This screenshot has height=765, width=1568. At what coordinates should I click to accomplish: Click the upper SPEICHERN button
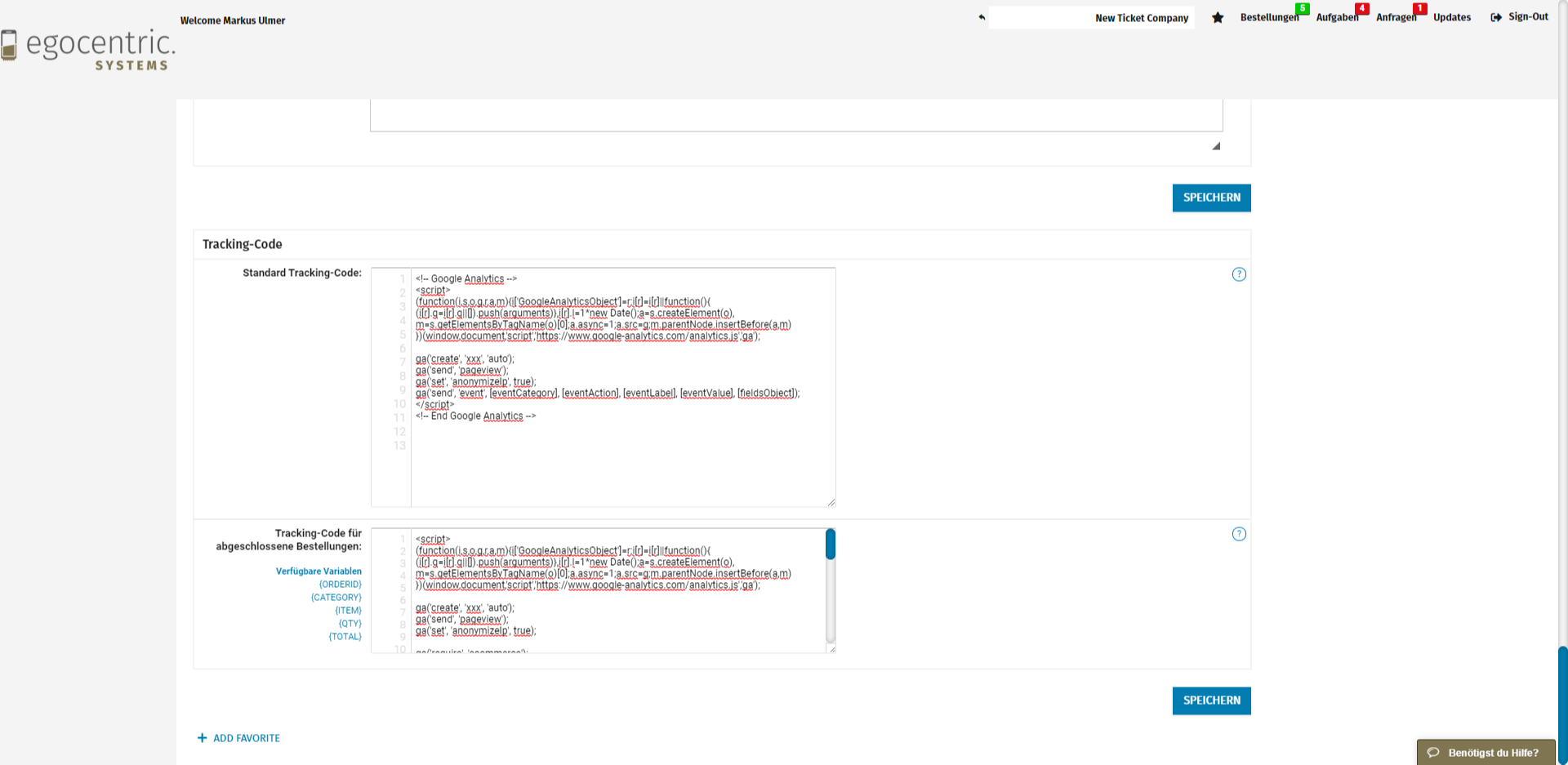point(1212,198)
